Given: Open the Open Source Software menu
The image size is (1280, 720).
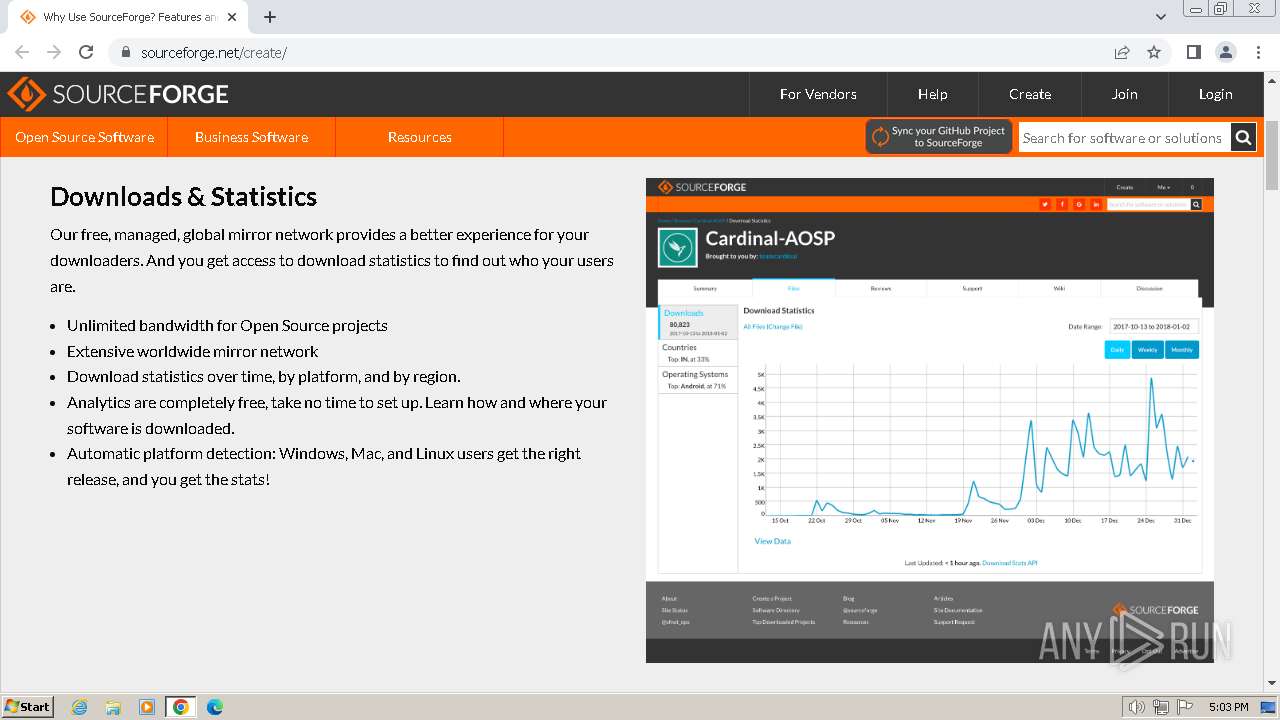Looking at the screenshot, I should point(84,137).
